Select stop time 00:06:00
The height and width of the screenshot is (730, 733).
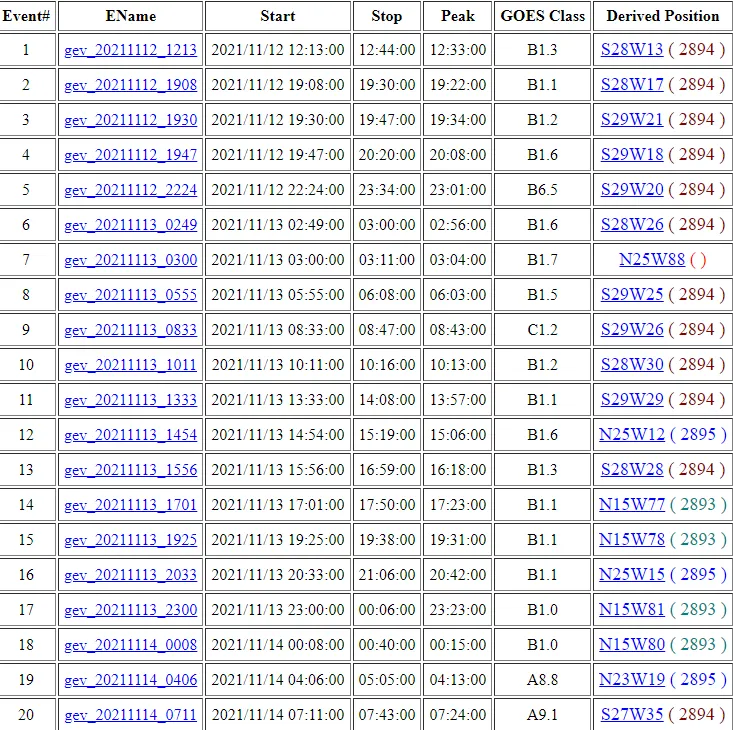pos(387,610)
